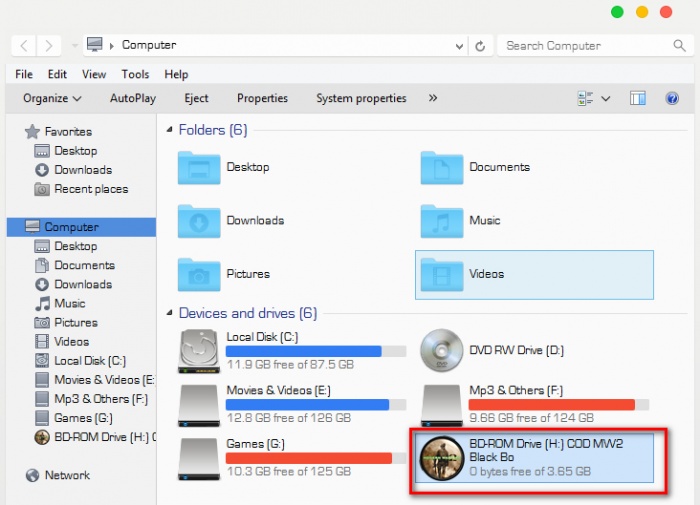Open the Organize dropdown
This screenshot has width=700, height=505.
point(52,98)
